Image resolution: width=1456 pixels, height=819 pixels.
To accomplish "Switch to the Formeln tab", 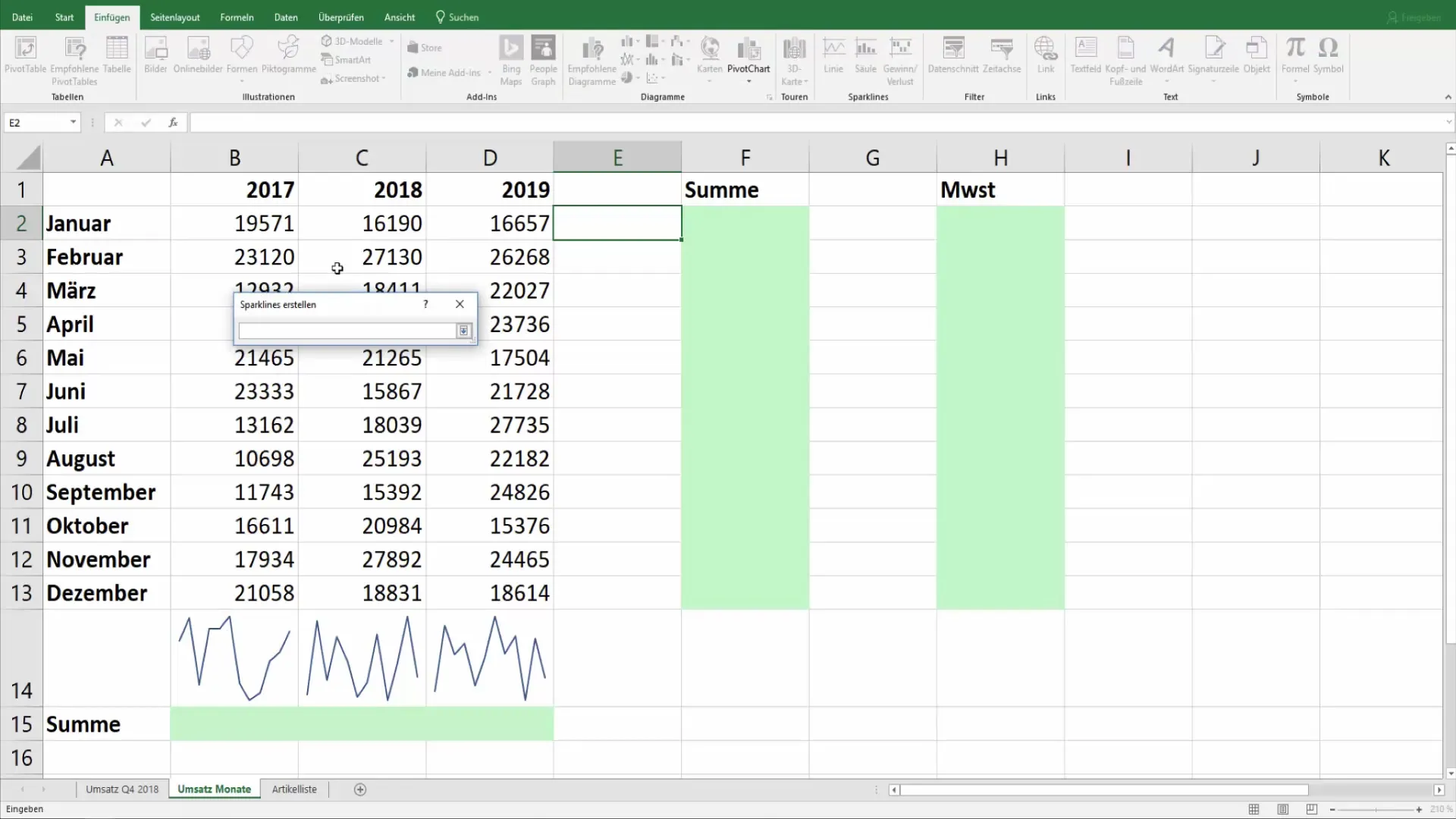I will 237,17.
